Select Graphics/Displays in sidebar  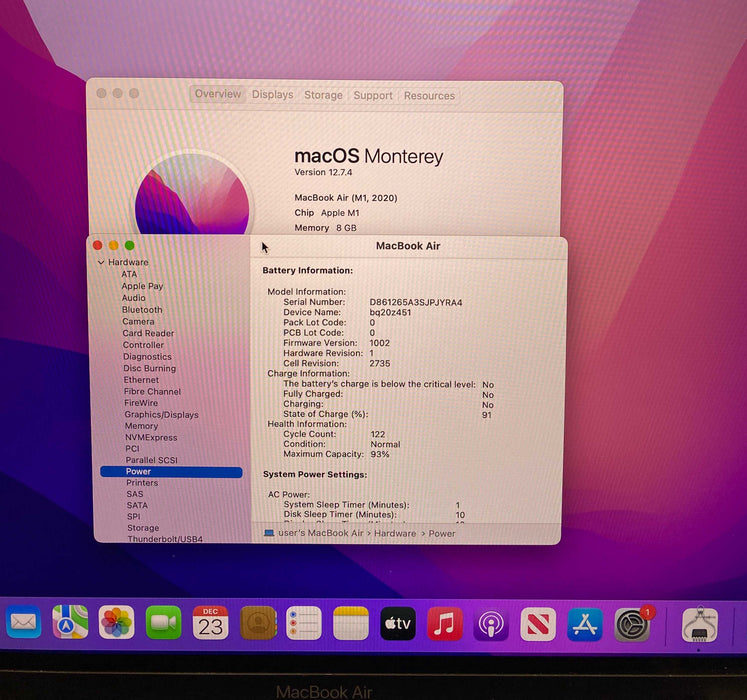click(x=162, y=415)
